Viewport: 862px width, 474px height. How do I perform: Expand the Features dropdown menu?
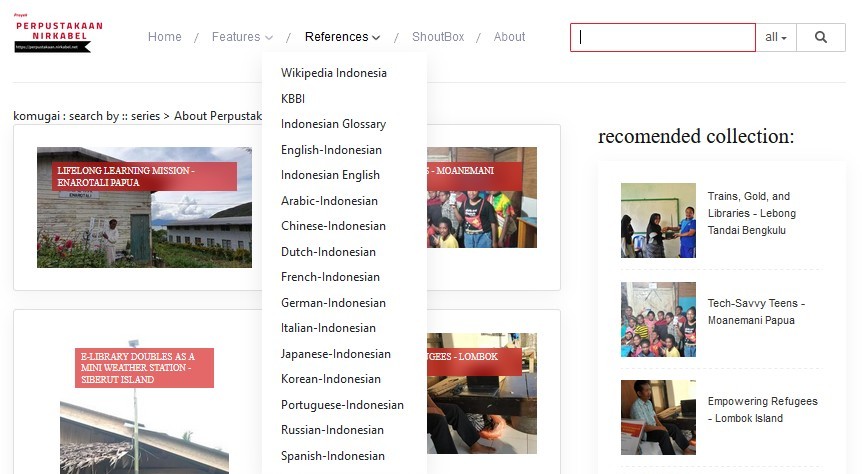click(x=242, y=37)
